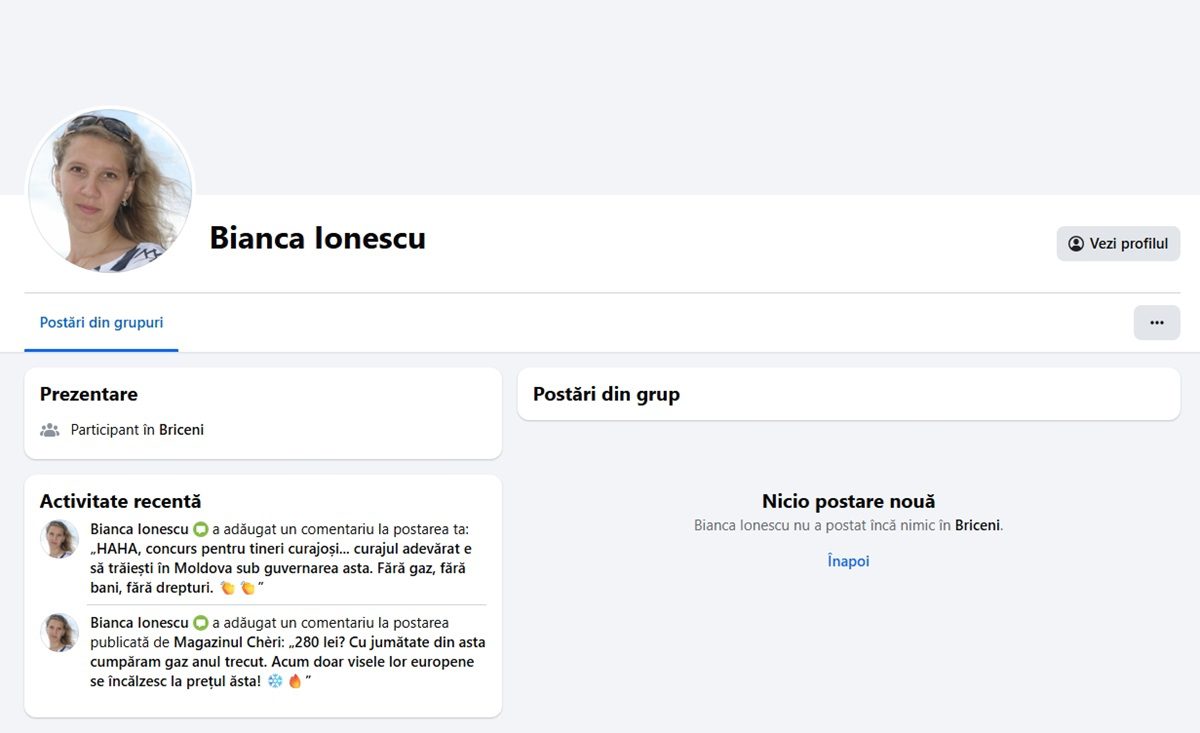The image size is (1200, 733).
Task: Select the "Postări din grupuri" tab
Action: click(101, 323)
